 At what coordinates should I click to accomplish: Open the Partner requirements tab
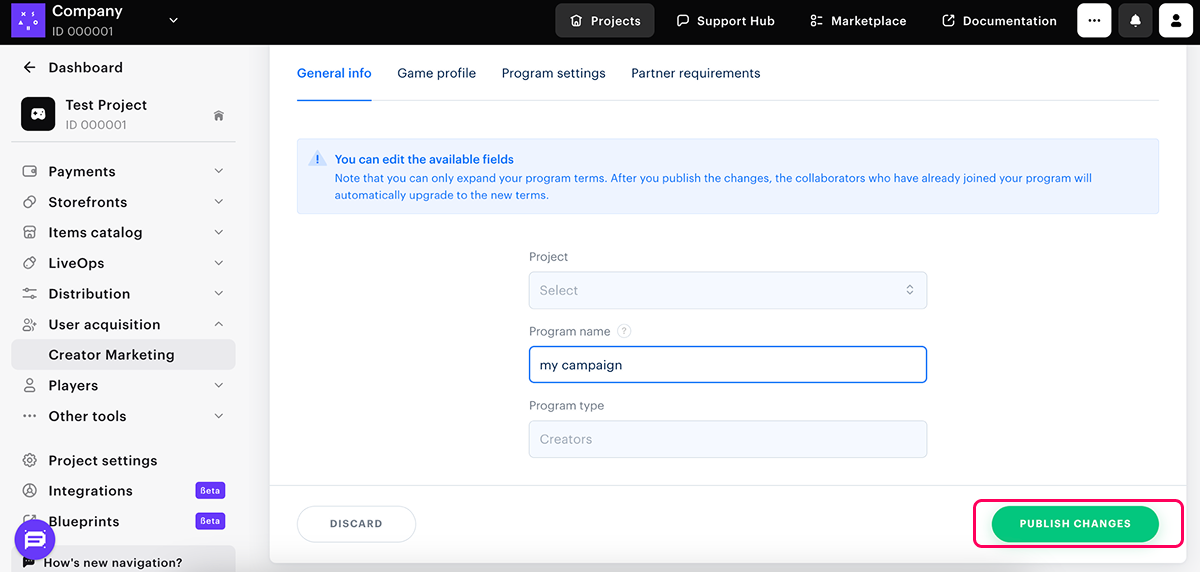[695, 73]
